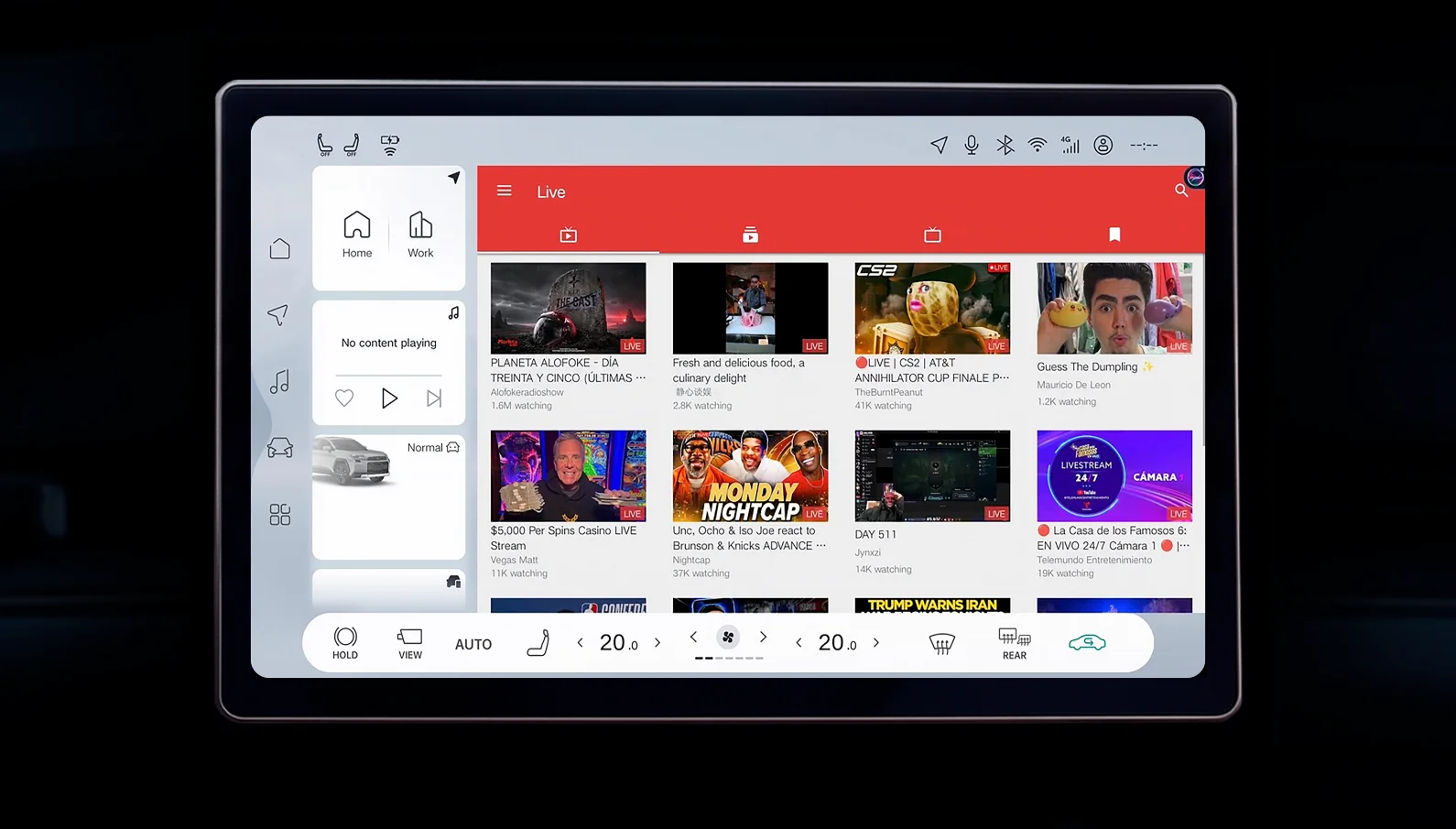Open the seat climate icon in bottom bar

click(538, 643)
